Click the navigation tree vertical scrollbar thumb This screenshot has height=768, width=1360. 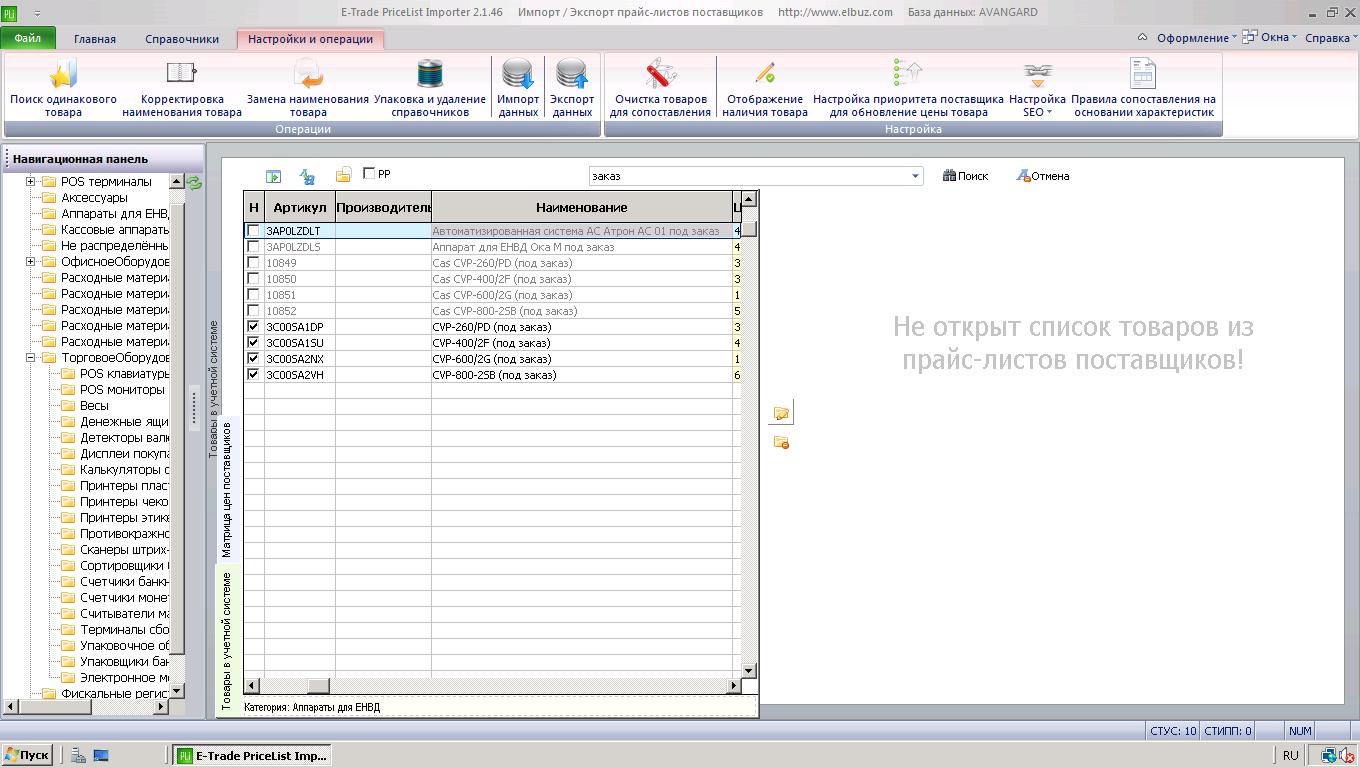pos(177,430)
